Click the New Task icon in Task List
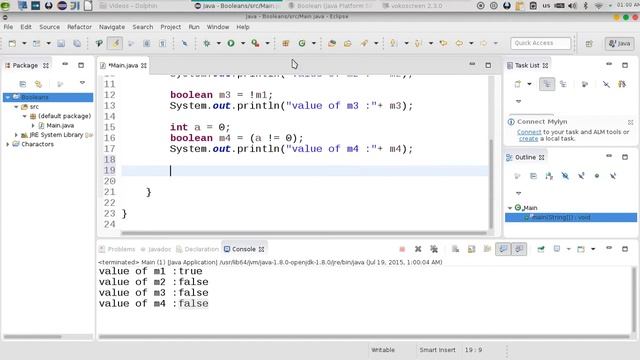 518,84
